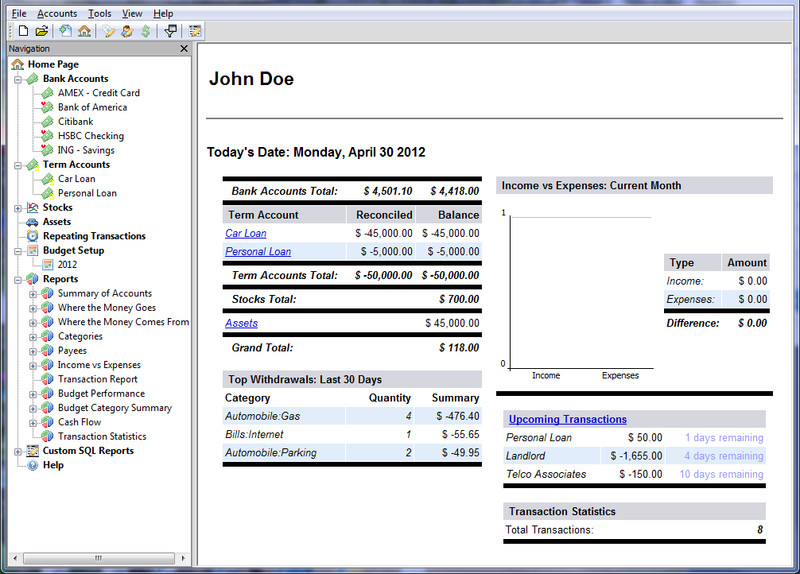This screenshot has width=800, height=574.
Task: Open the Accounts menu
Action: (x=57, y=13)
